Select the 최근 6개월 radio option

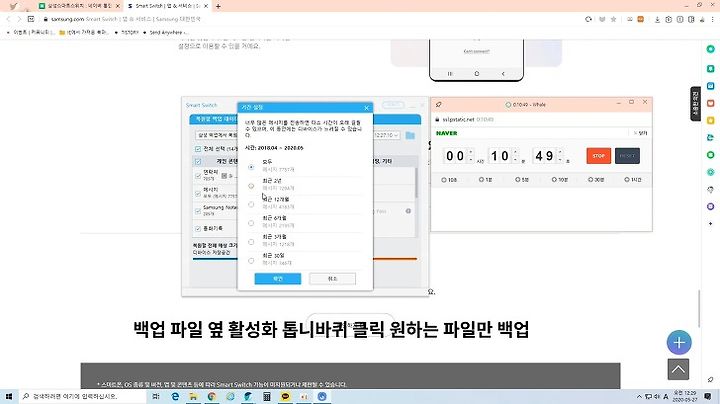click(251, 223)
